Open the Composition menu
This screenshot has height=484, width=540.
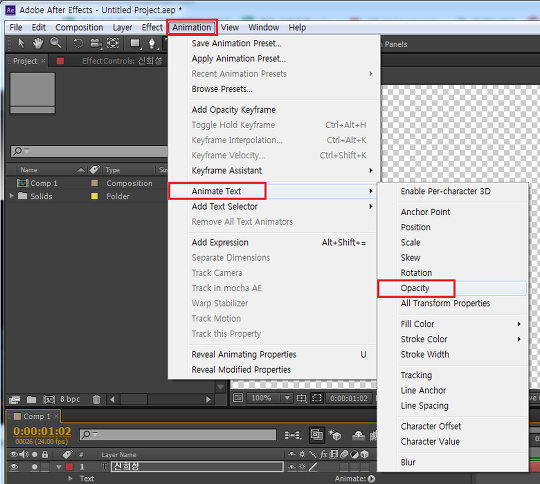(79, 27)
